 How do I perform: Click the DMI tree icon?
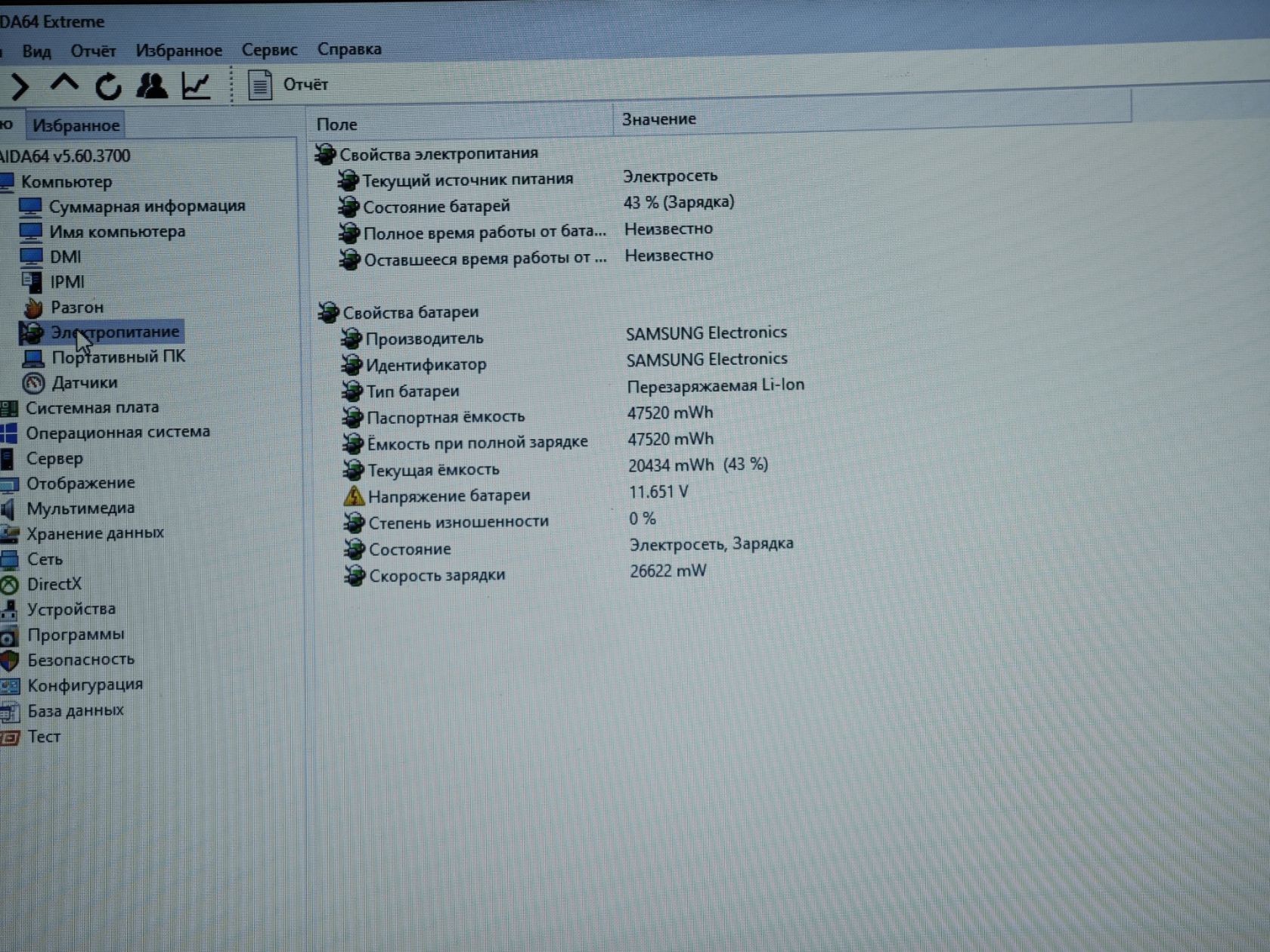(x=31, y=257)
